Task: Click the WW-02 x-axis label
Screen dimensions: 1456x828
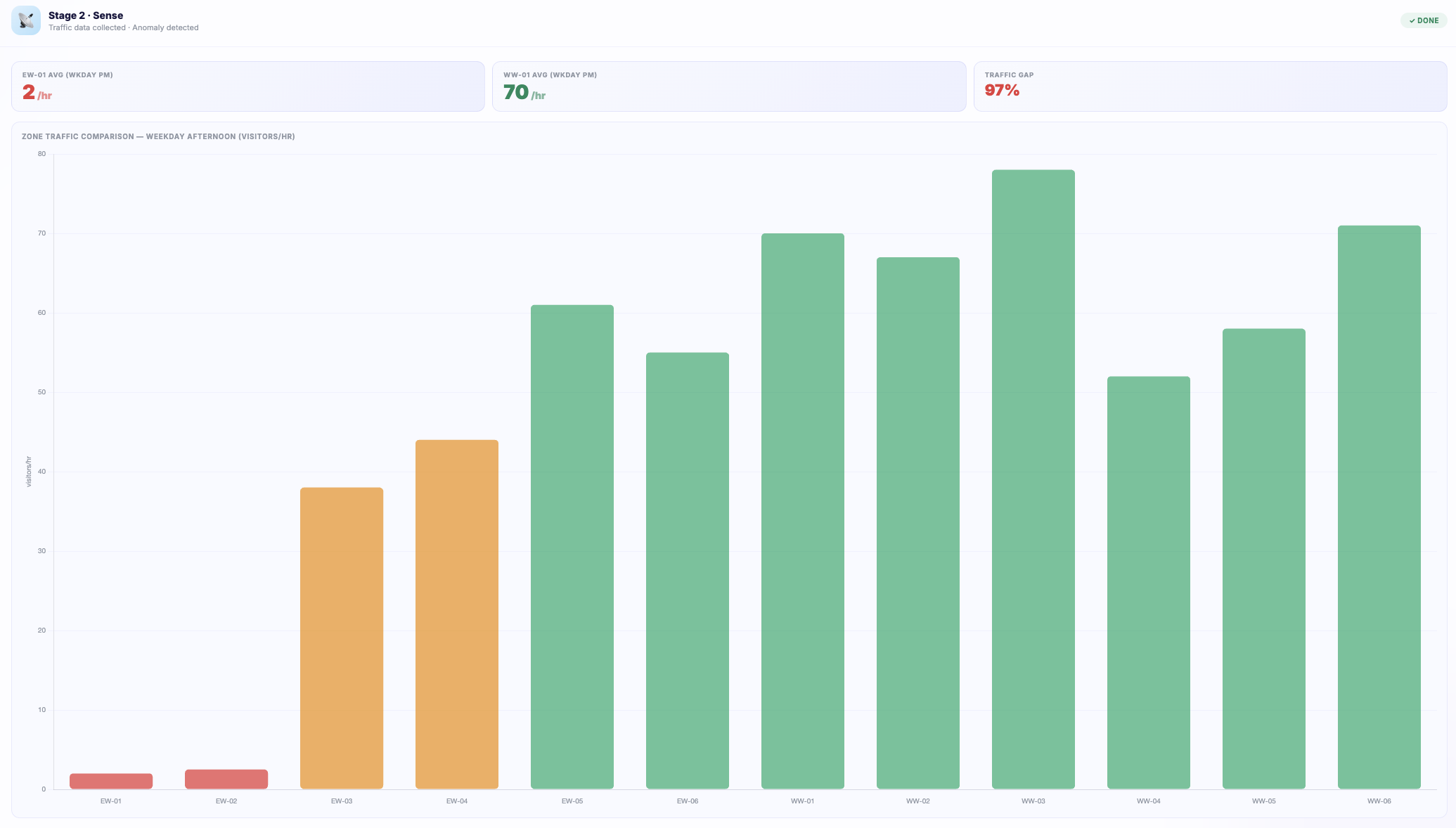Action: [918, 801]
